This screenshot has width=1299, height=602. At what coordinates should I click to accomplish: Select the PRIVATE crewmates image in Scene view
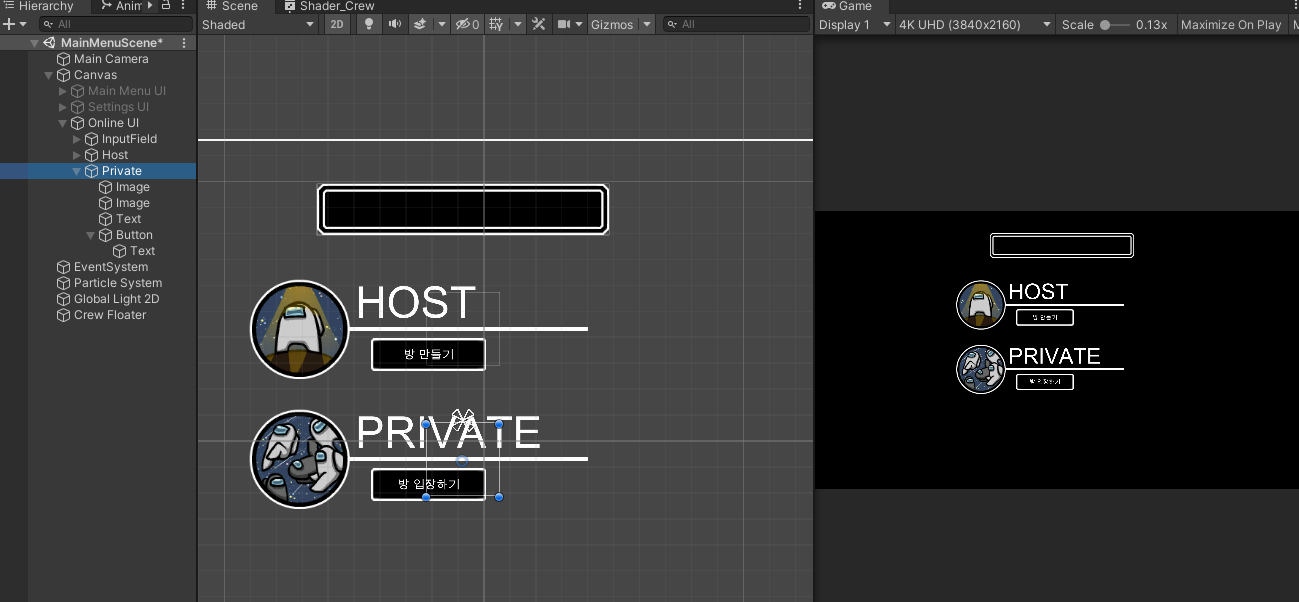click(x=299, y=459)
